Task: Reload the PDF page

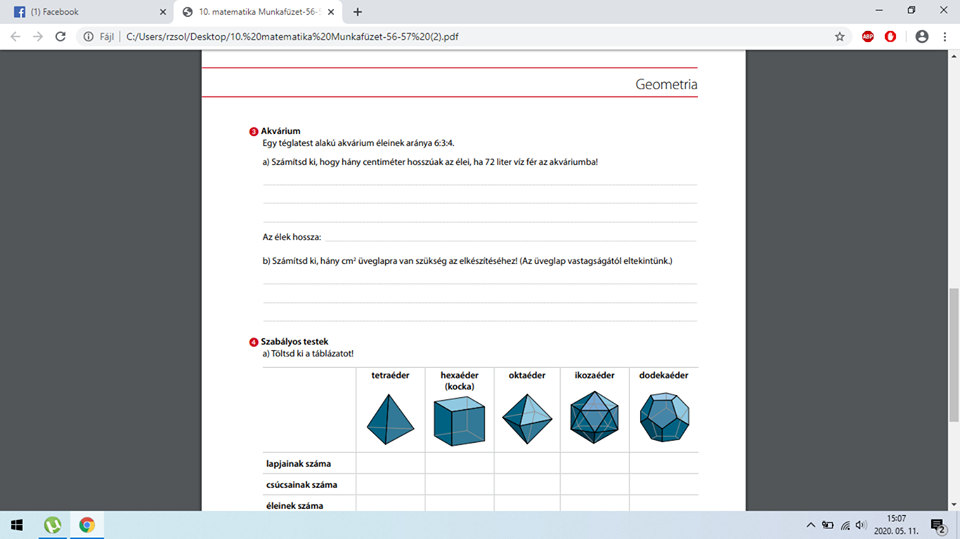Action: click(60, 36)
